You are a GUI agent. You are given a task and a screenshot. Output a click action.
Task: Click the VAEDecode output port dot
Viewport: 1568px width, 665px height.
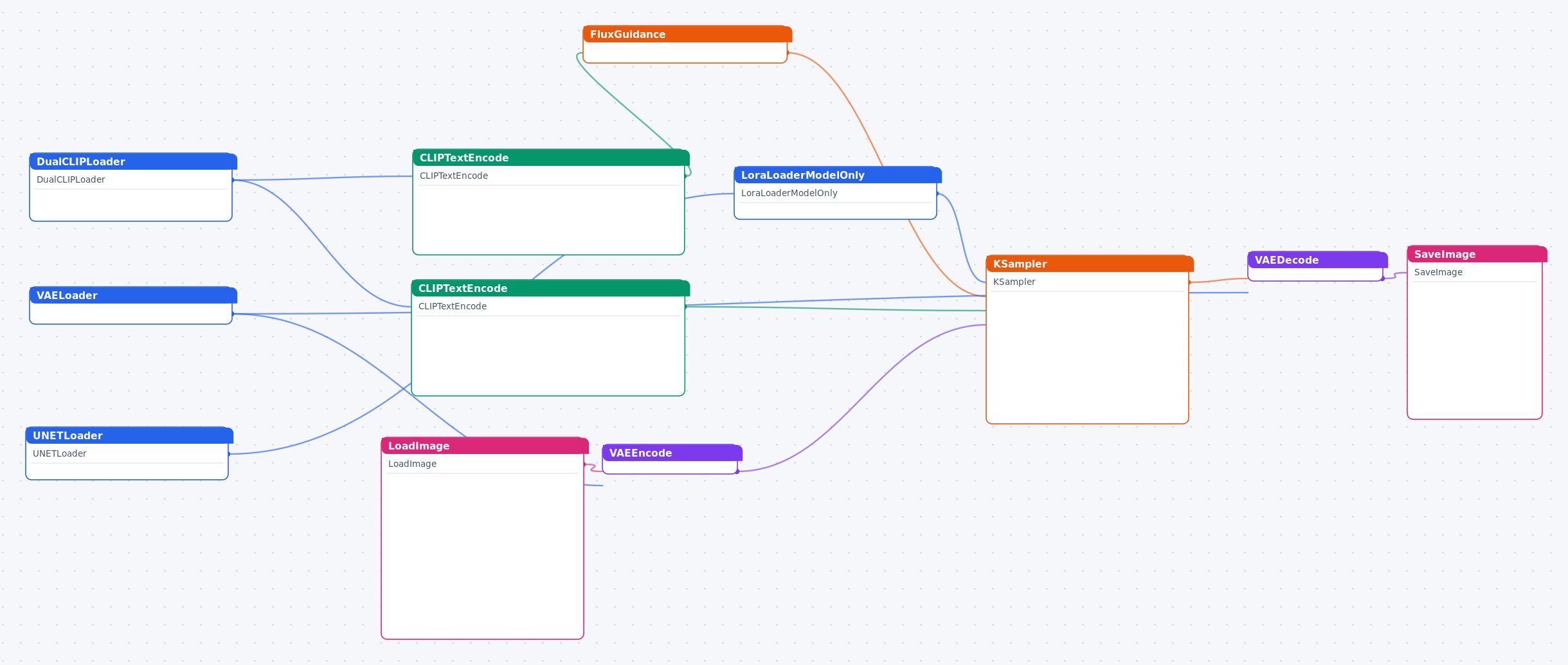click(1383, 278)
